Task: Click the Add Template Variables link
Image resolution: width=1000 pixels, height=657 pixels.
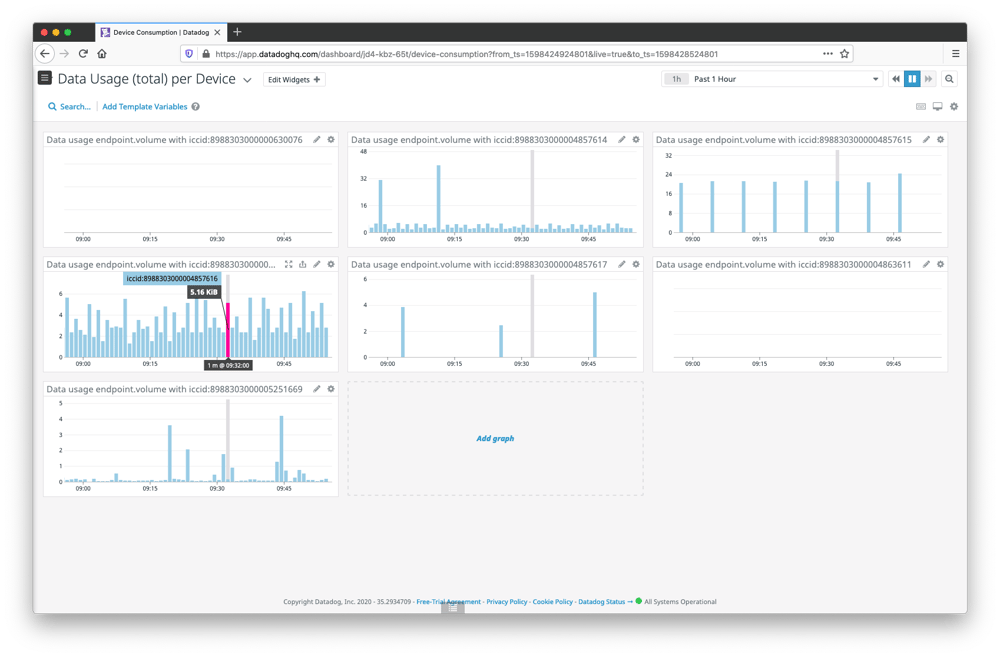Action: tap(144, 106)
